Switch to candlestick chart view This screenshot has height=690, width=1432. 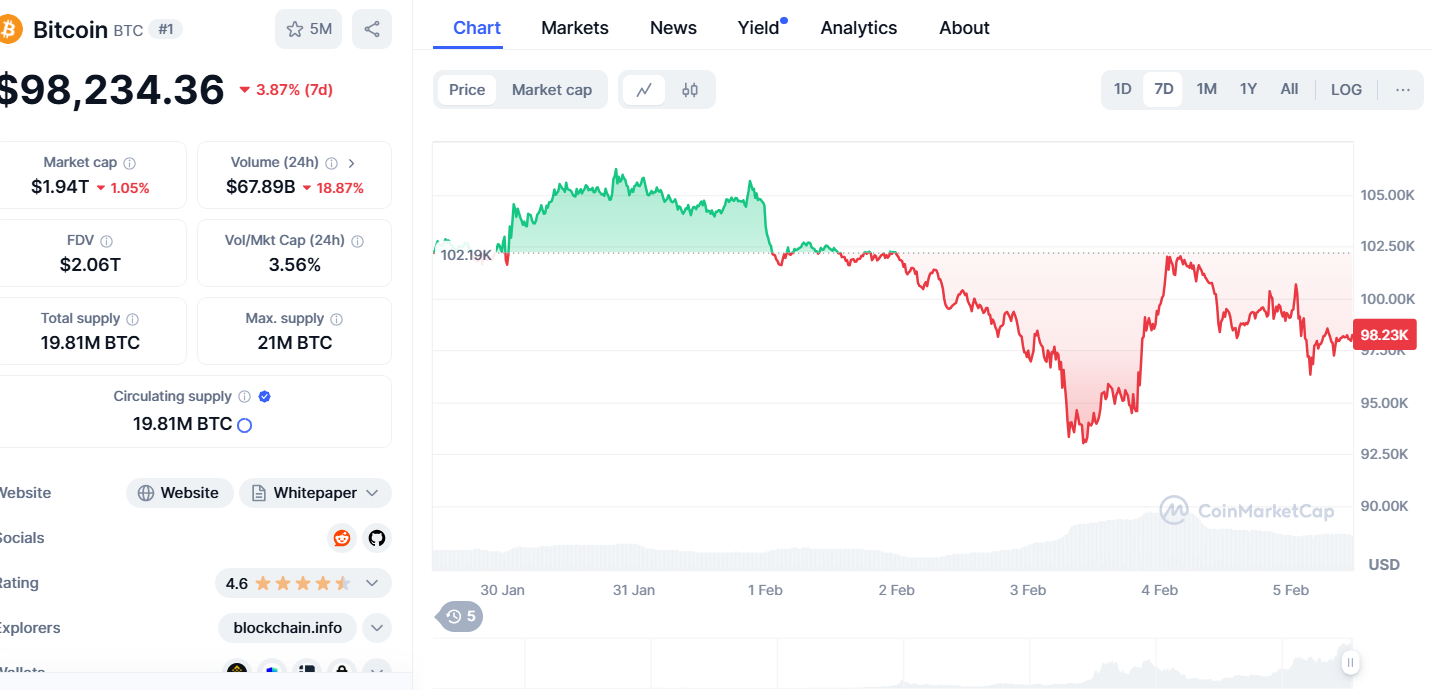click(x=690, y=90)
